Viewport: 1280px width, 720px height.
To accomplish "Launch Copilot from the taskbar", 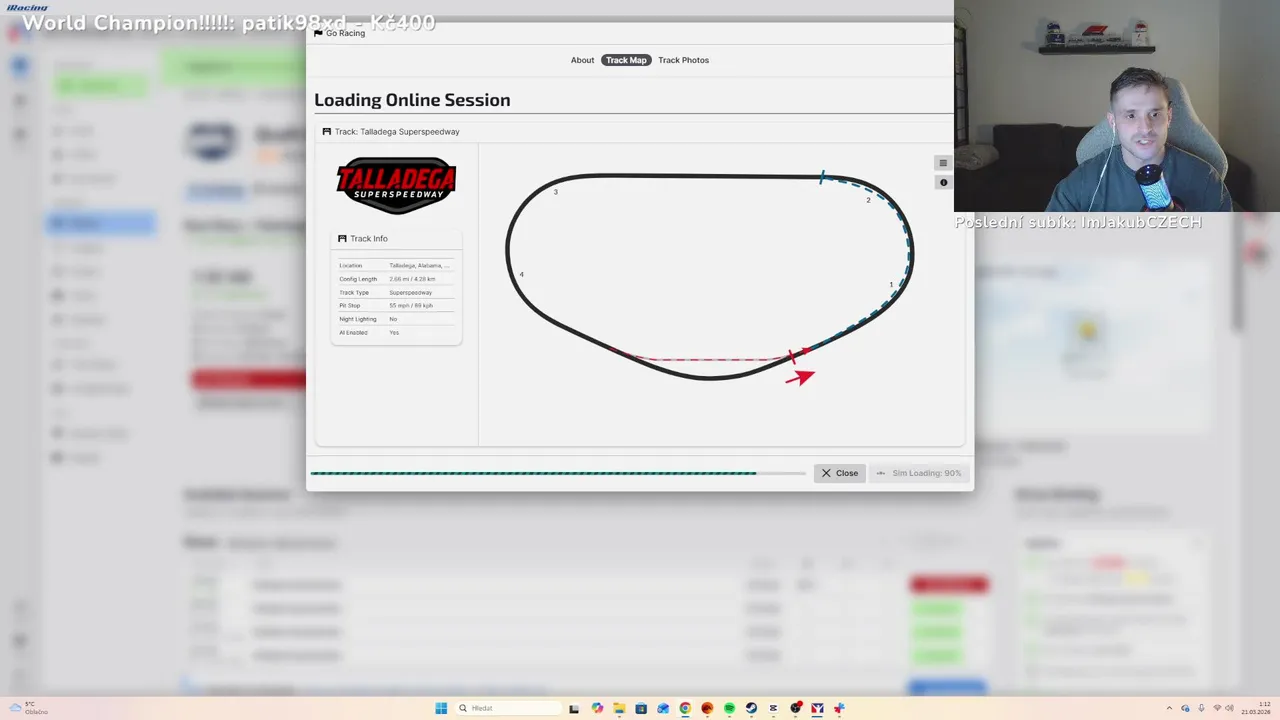I will [x=597, y=708].
